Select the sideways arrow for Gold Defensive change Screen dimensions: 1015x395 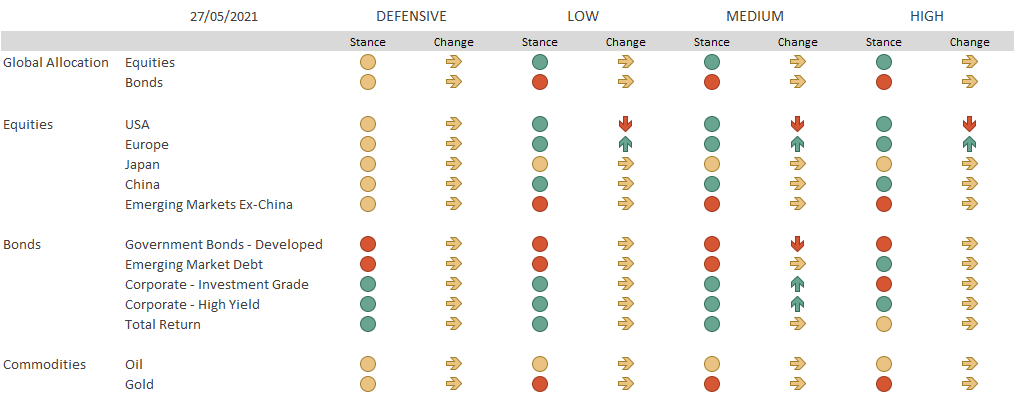pyautogui.click(x=454, y=384)
